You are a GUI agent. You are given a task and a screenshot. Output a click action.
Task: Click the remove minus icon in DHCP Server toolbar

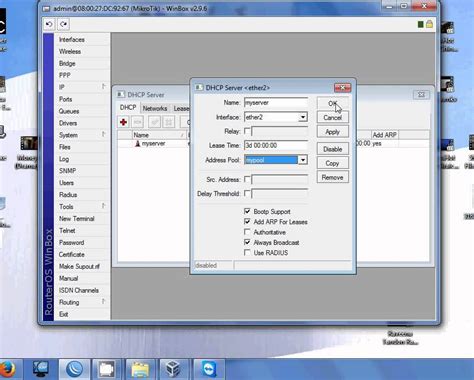pyautogui.click(x=137, y=122)
